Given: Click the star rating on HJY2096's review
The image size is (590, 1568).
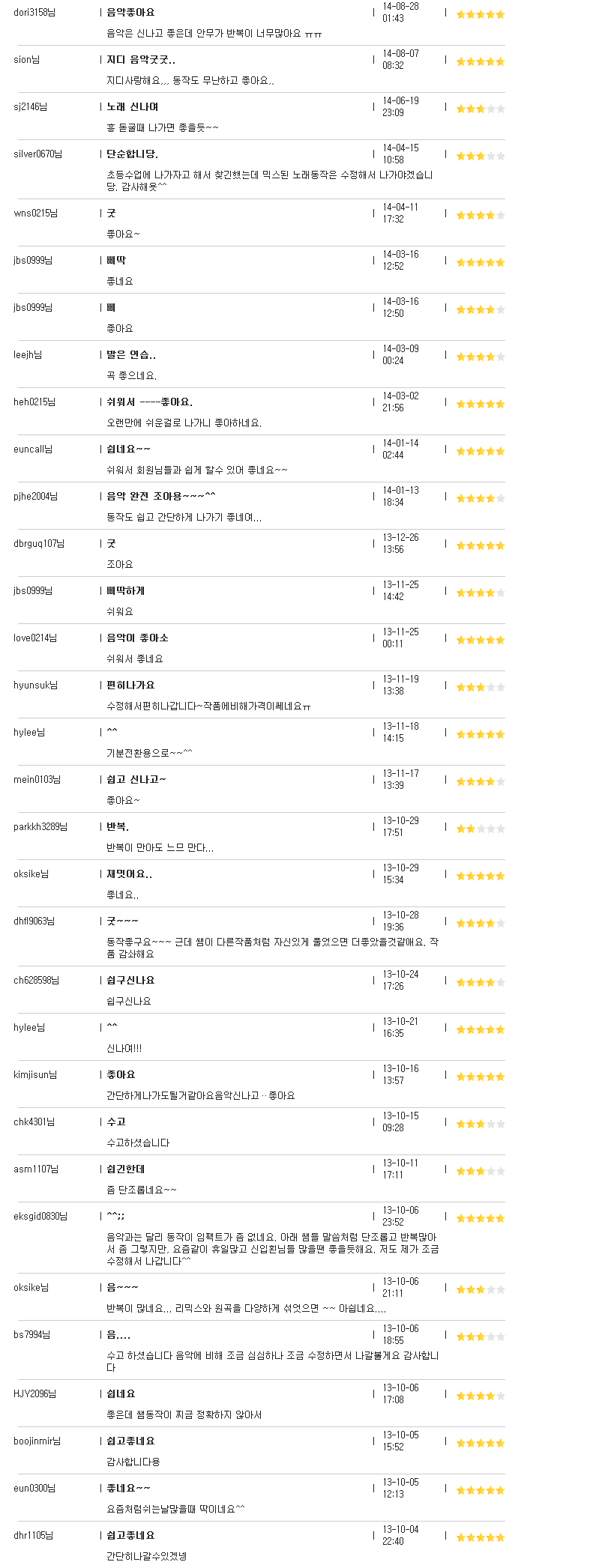Looking at the screenshot, I should tap(481, 1396).
